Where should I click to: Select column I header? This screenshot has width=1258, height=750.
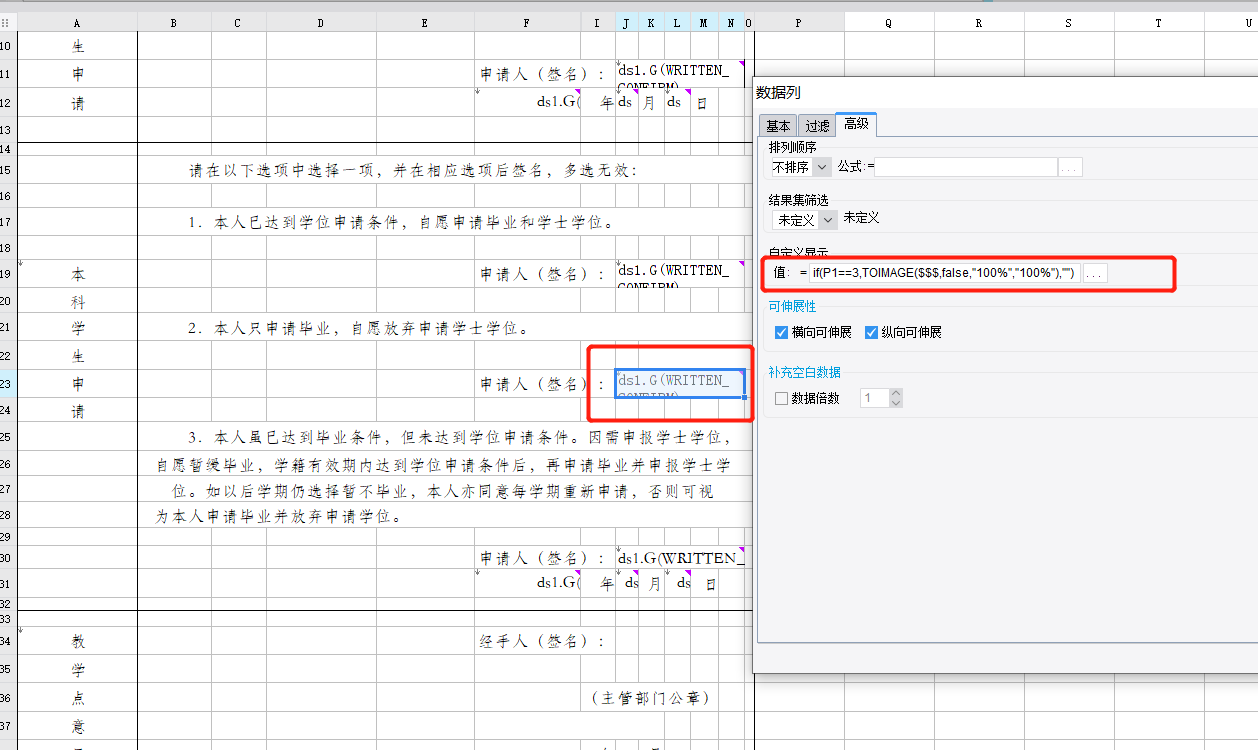(x=597, y=22)
